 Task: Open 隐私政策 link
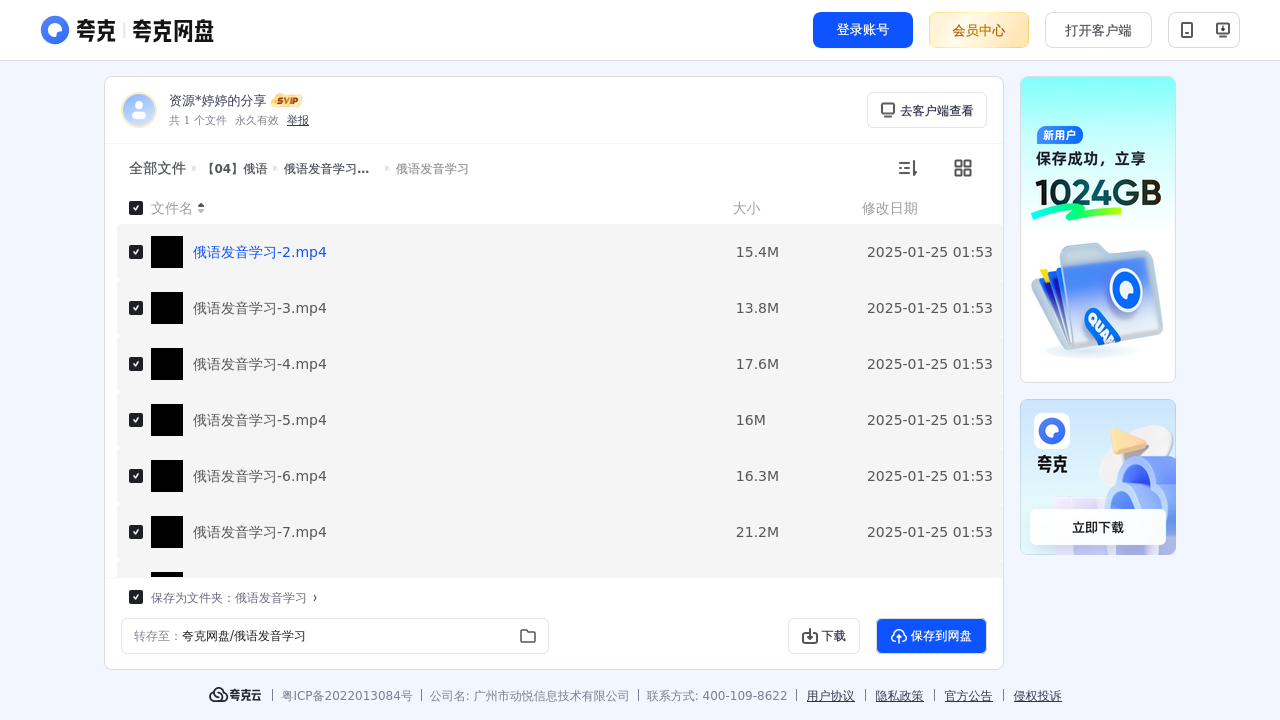tap(900, 695)
